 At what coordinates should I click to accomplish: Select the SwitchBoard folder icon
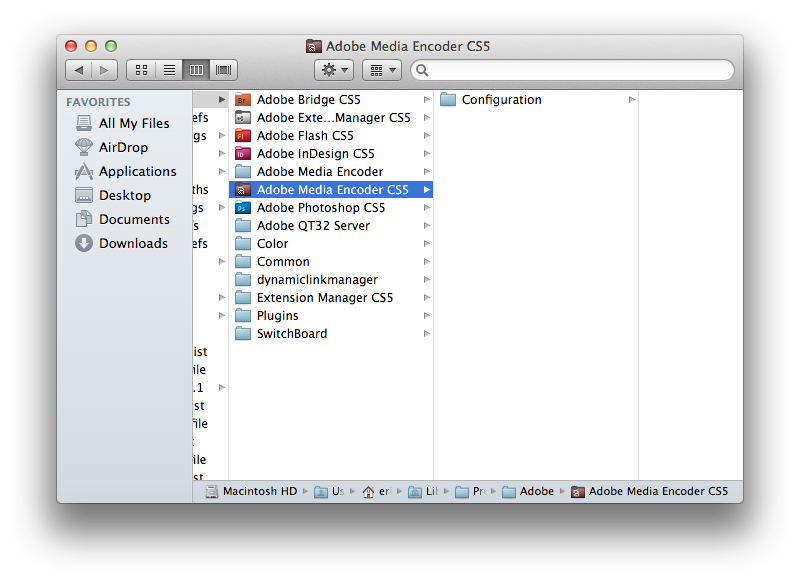click(x=243, y=334)
